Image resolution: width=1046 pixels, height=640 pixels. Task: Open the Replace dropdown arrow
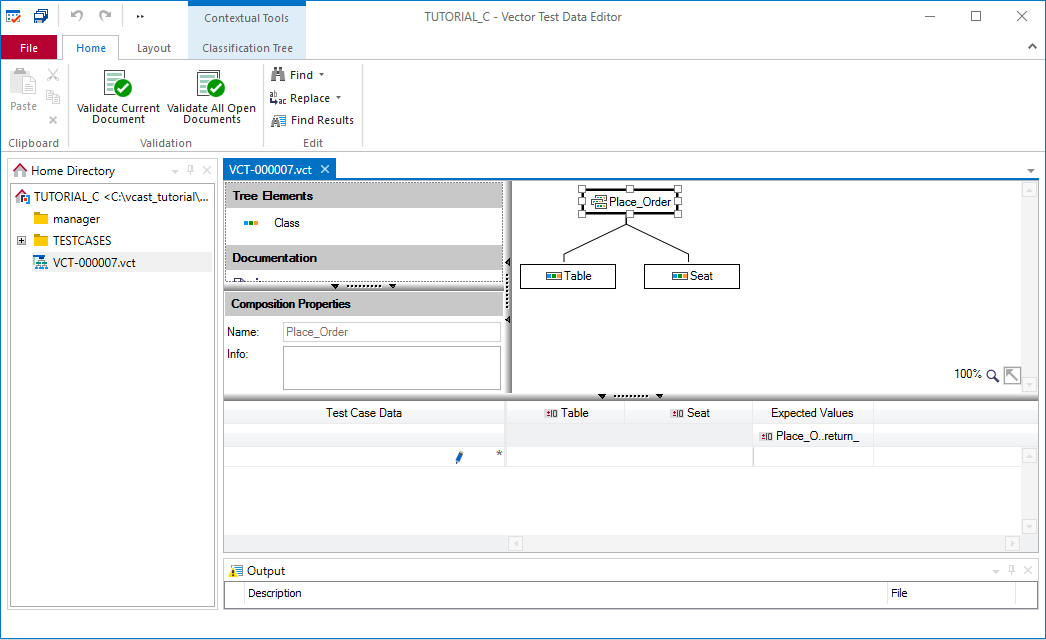pyautogui.click(x=337, y=97)
